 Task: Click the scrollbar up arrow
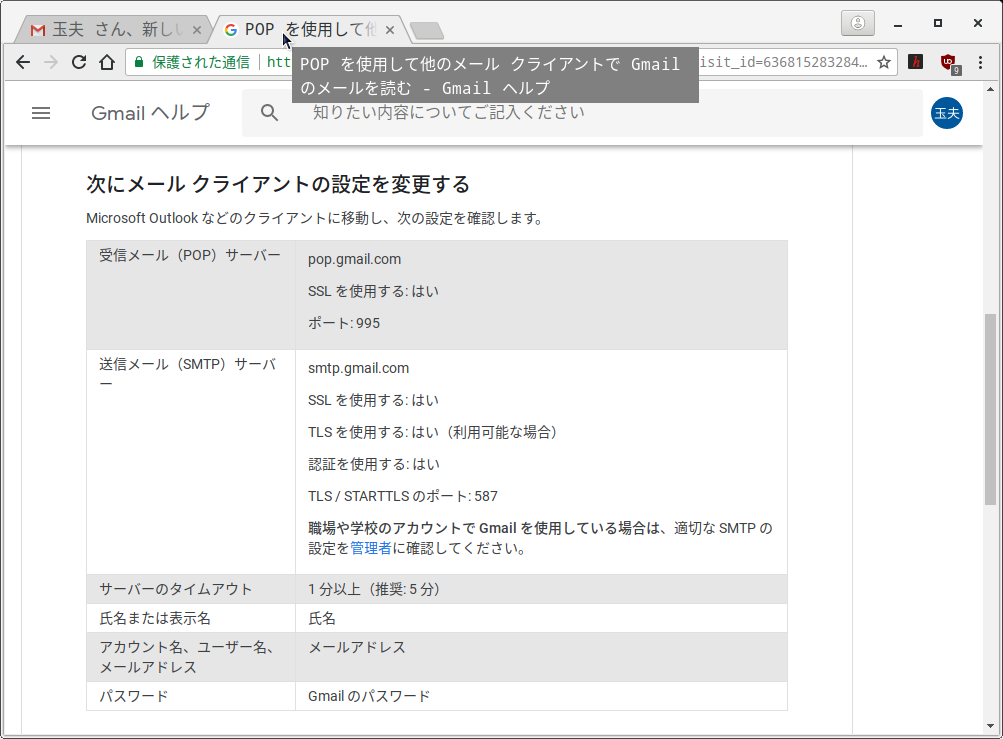click(990, 89)
